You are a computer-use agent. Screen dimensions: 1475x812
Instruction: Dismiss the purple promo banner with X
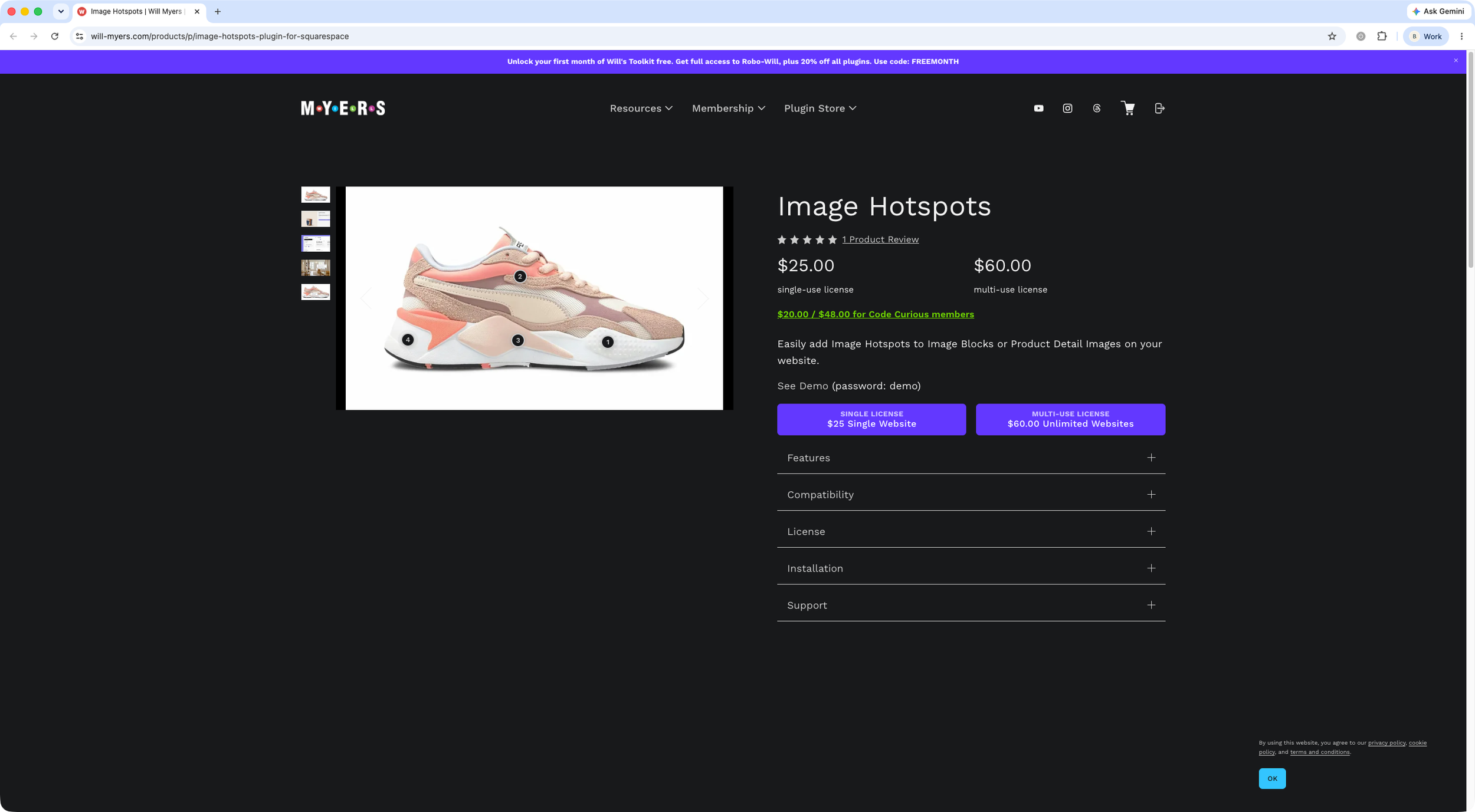click(x=1456, y=61)
